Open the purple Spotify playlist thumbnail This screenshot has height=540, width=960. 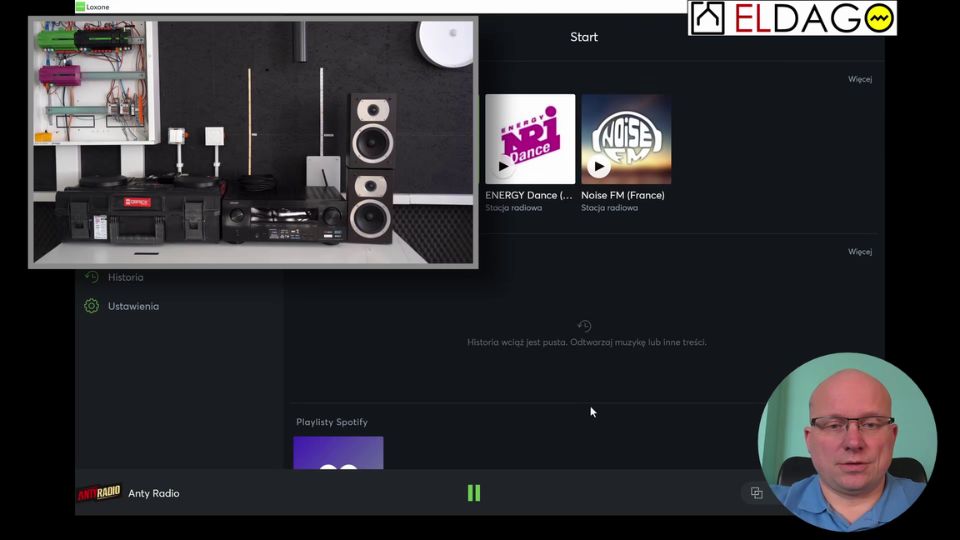pos(338,453)
